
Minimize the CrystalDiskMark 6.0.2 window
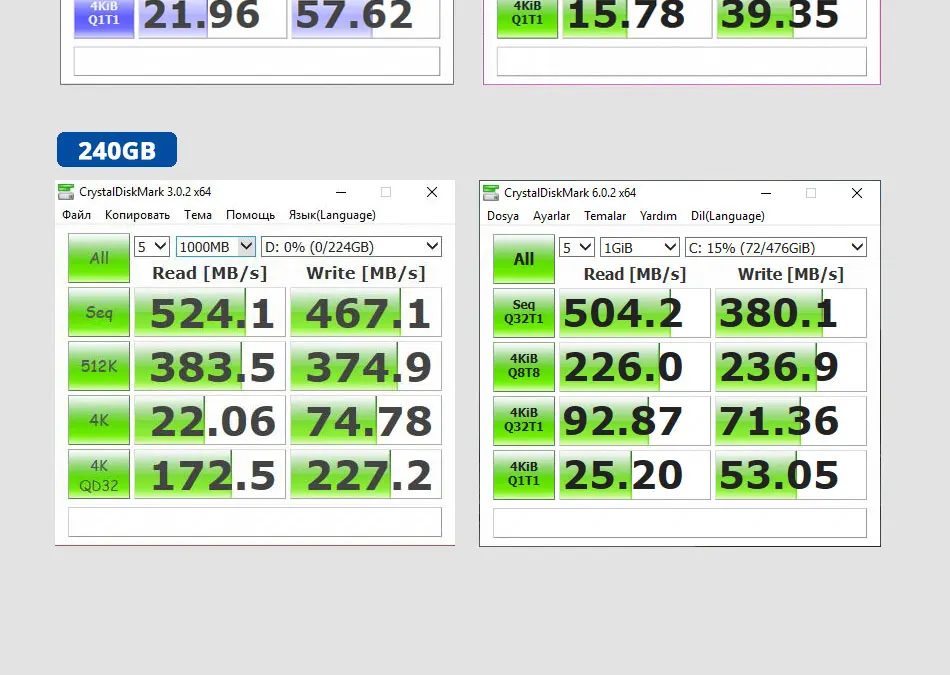click(766, 193)
